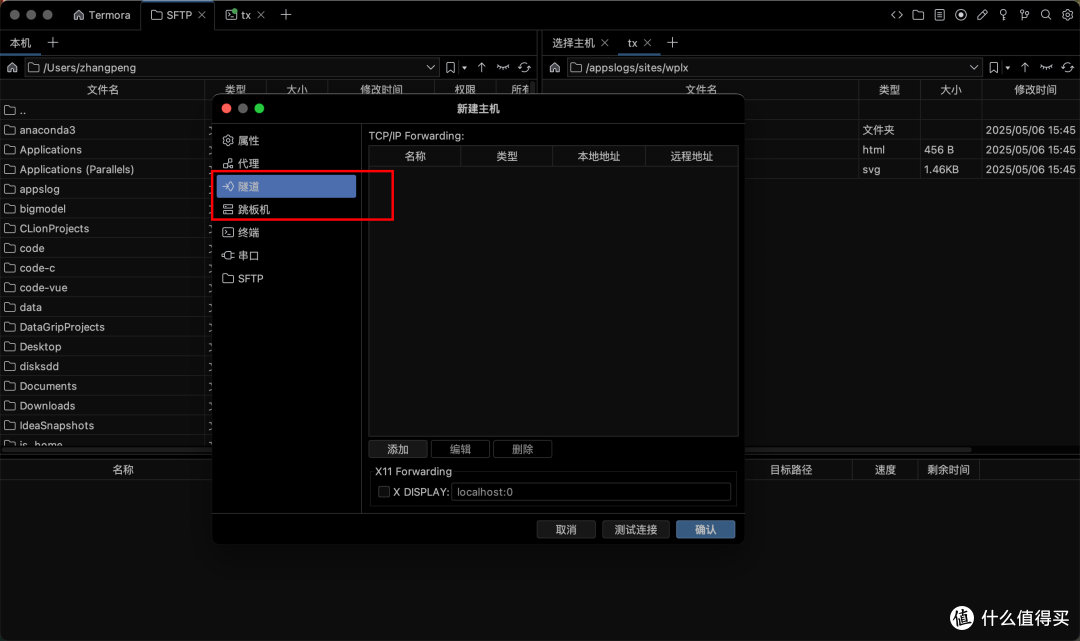This screenshot has width=1080, height=641.
Task: Open 属性 section in new host dialog
Action: 287,140
